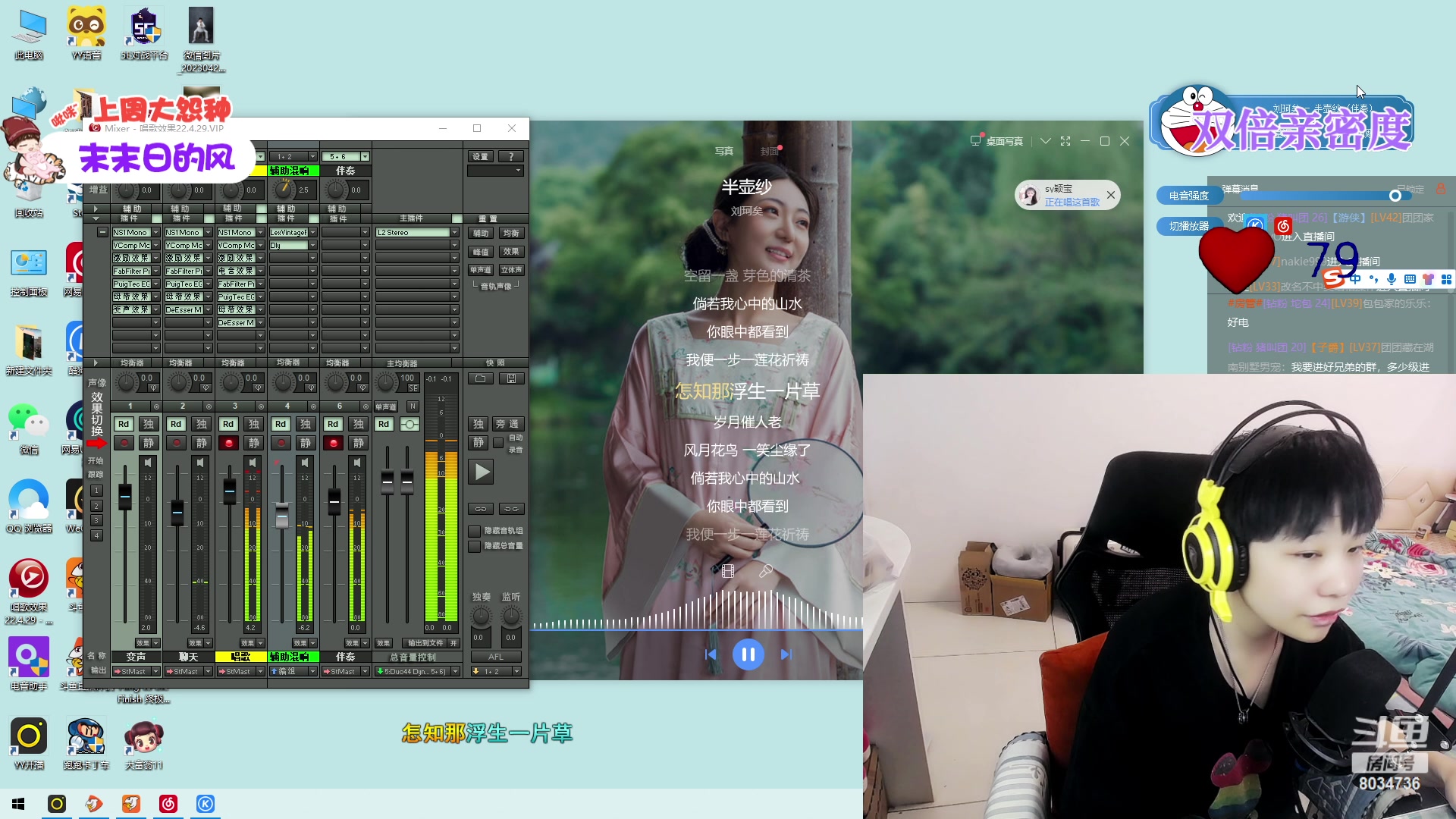The height and width of the screenshot is (819, 1456).
Task: Click channel 1 monitor speaker icon
Action: click(148, 462)
